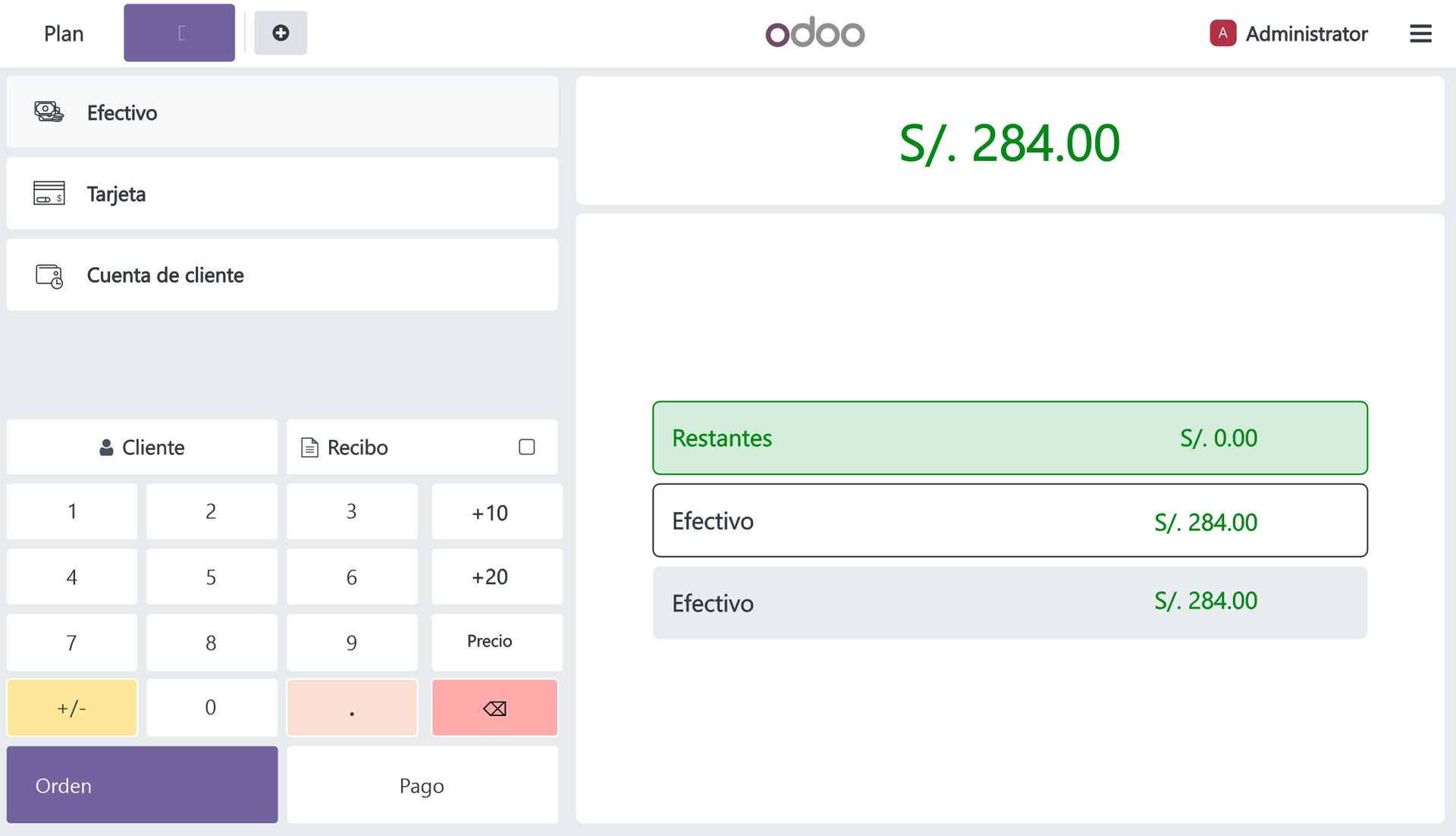Select the purple current order tab
This screenshot has width=1456, height=836.
pyautogui.click(x=180, y=33)
